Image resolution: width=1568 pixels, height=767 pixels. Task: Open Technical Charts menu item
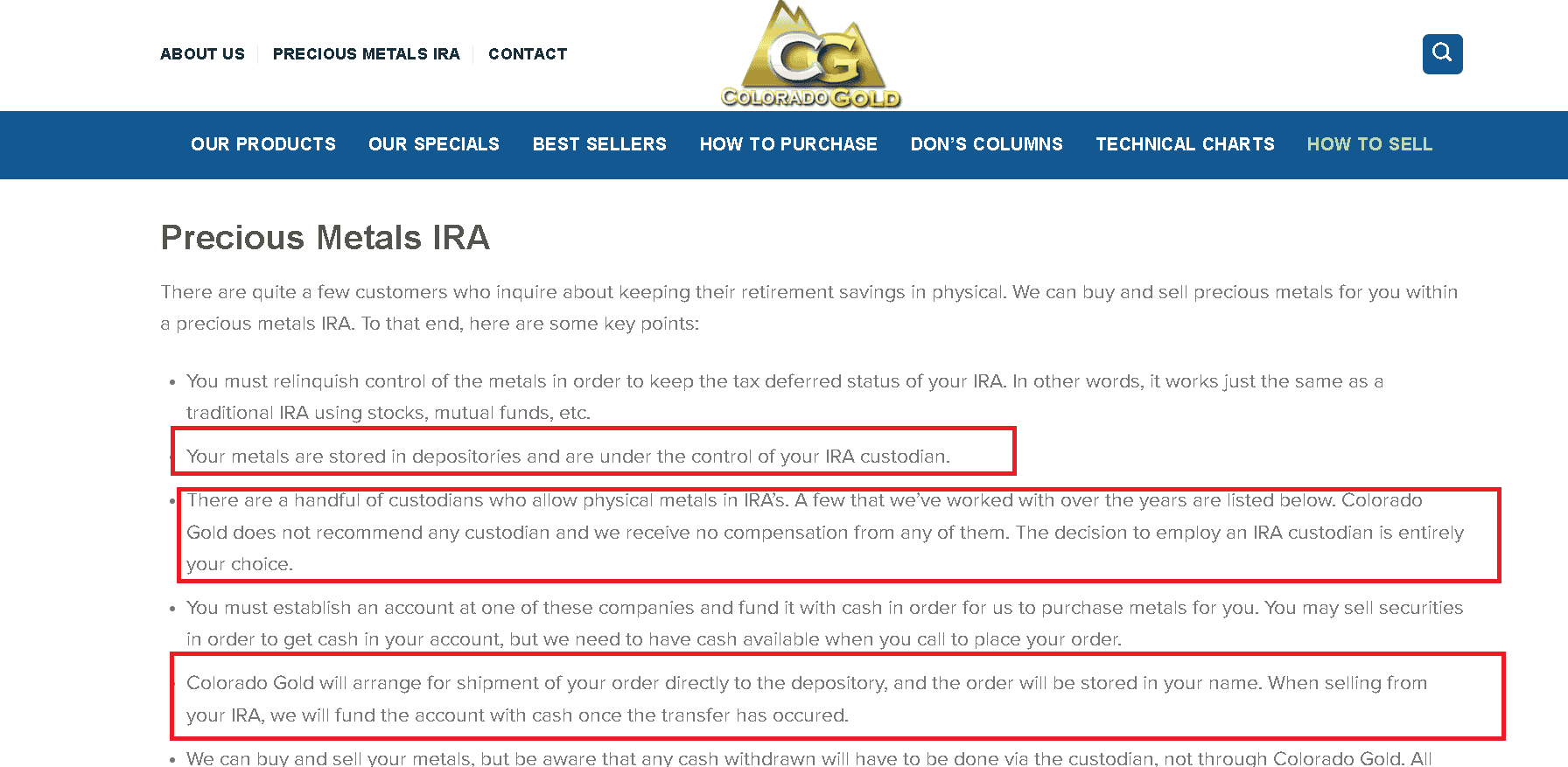(x=1185, y=144)
